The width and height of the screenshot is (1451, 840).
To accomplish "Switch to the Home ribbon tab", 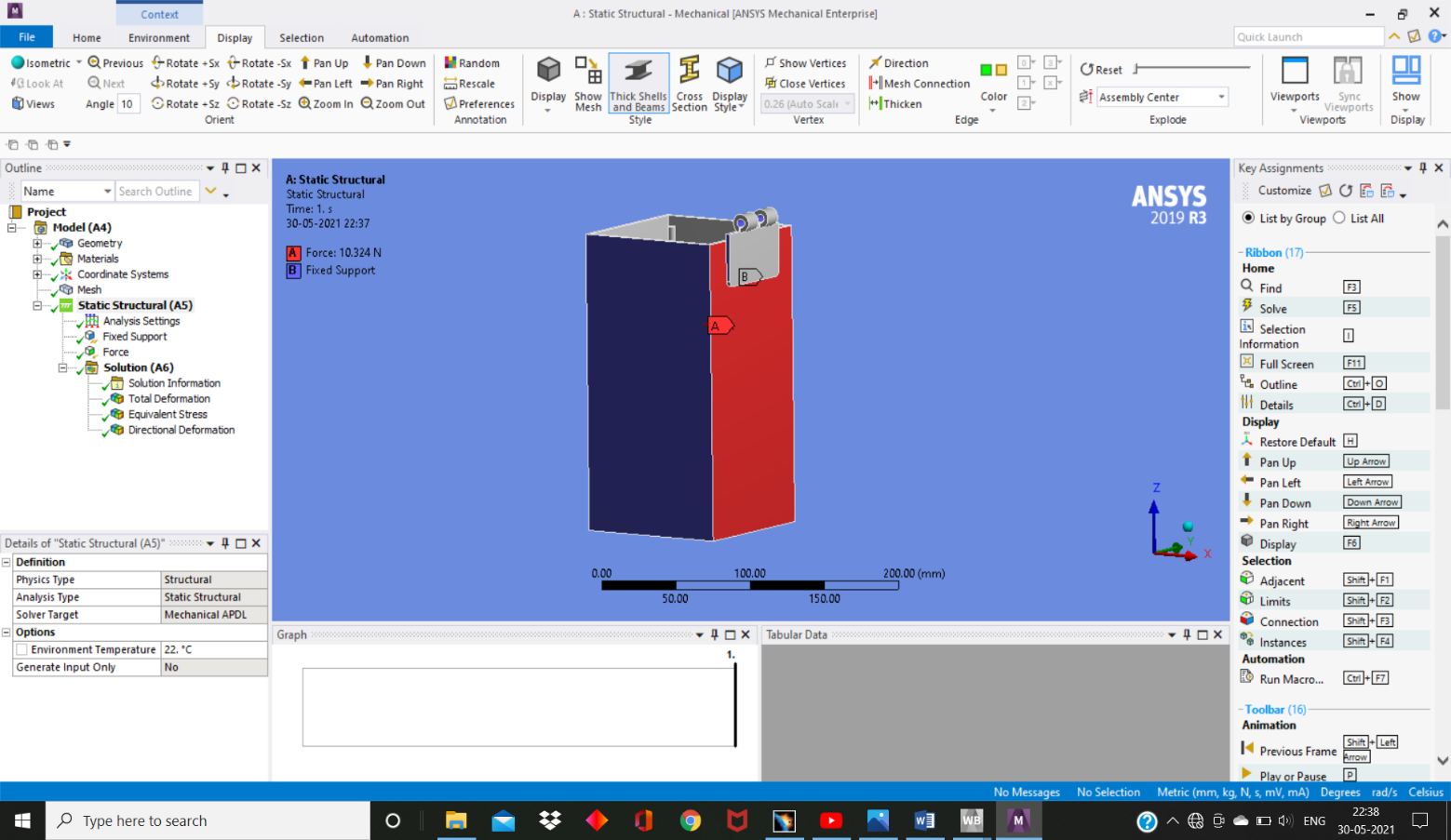I will (x=87, y=38).
